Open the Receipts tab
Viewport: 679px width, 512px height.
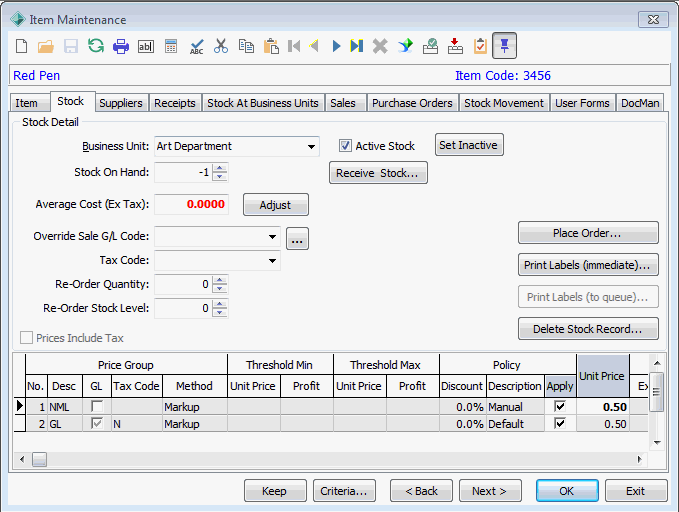coord(175,103)
